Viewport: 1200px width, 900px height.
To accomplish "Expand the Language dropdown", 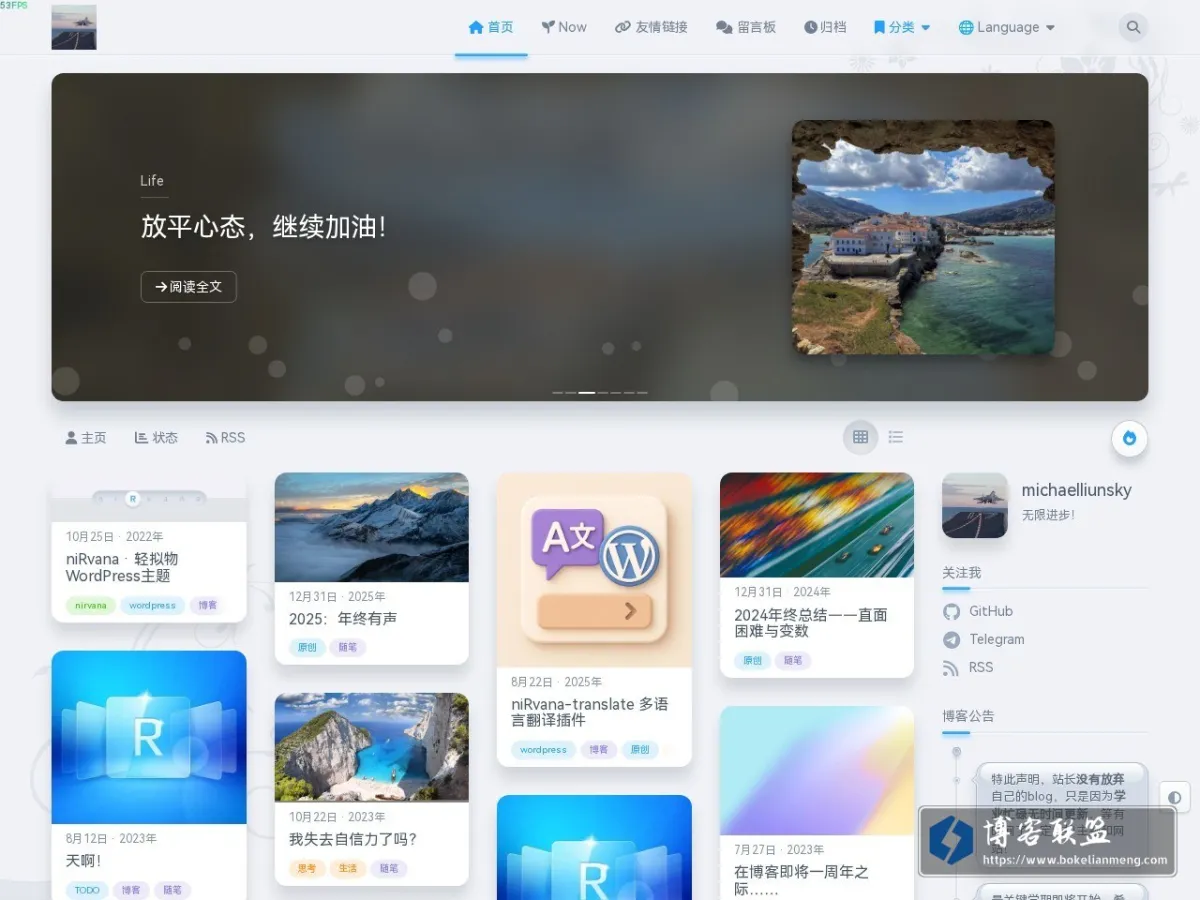I will 1007,27.
